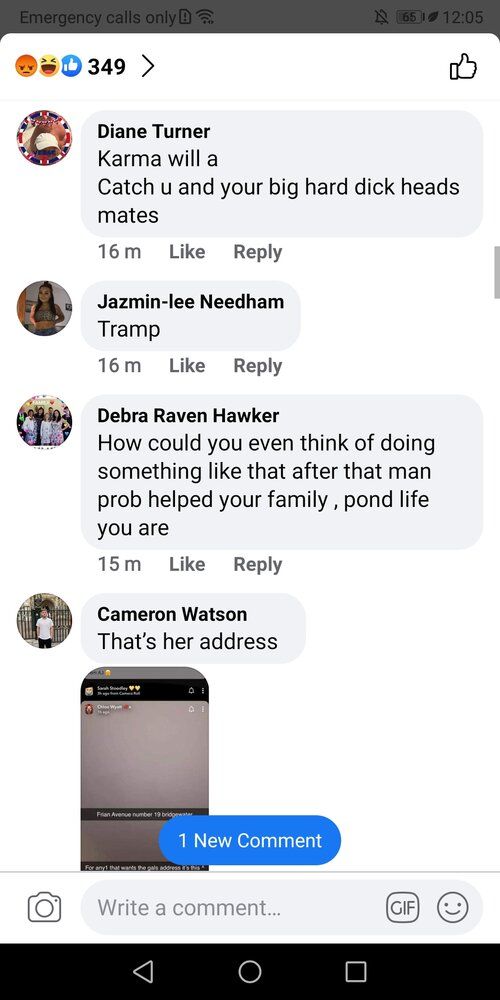Open the emoji smiley picker

pyautogui.click(x=453, y=907)
